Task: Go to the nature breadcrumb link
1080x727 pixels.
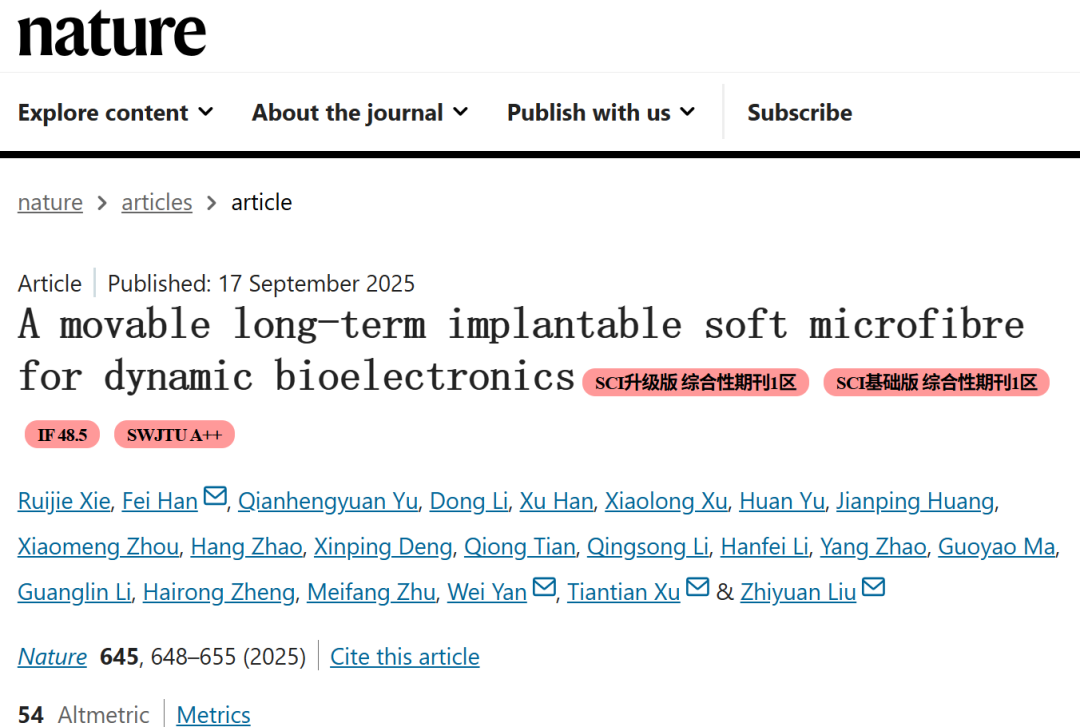Action: coord(50,202)
